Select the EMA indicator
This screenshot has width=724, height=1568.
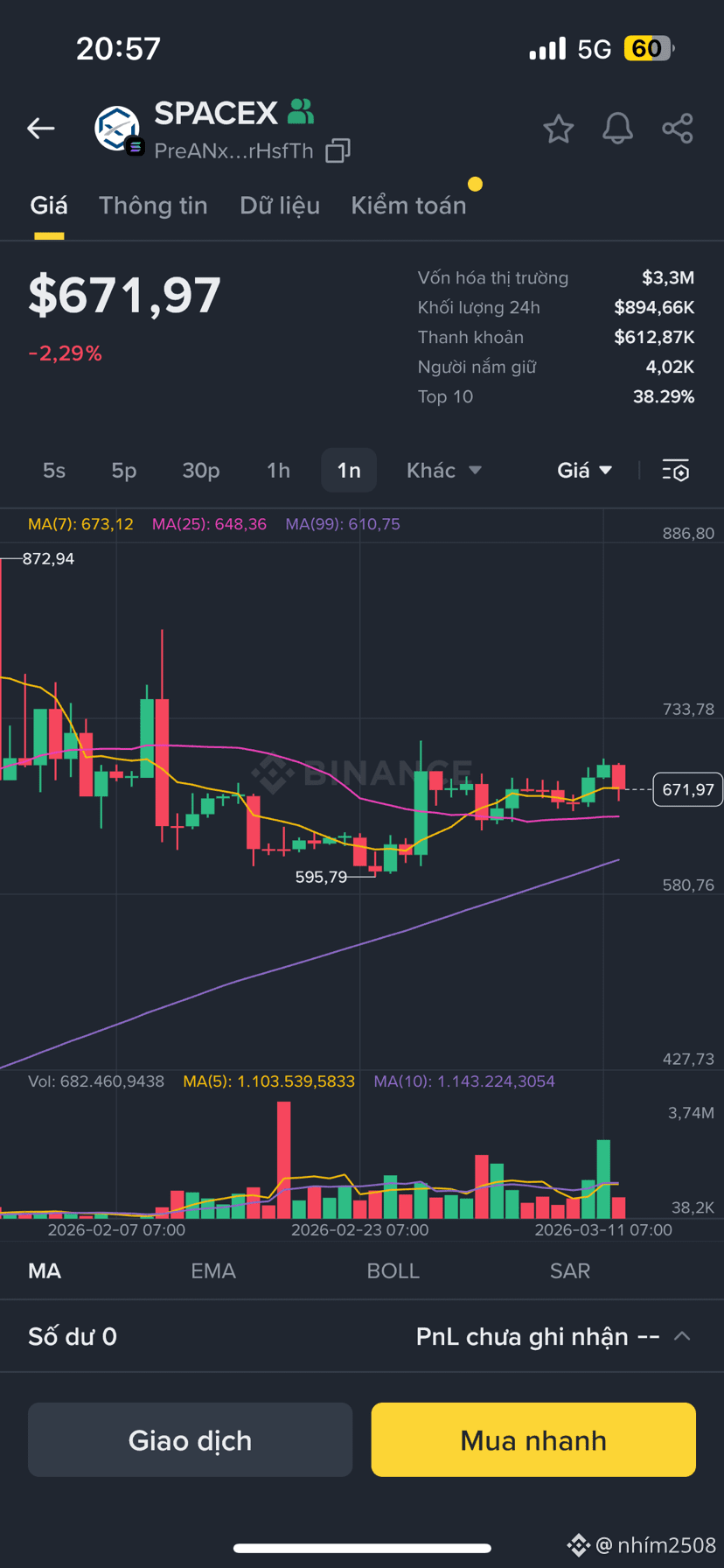click(x=213, y=1271)
